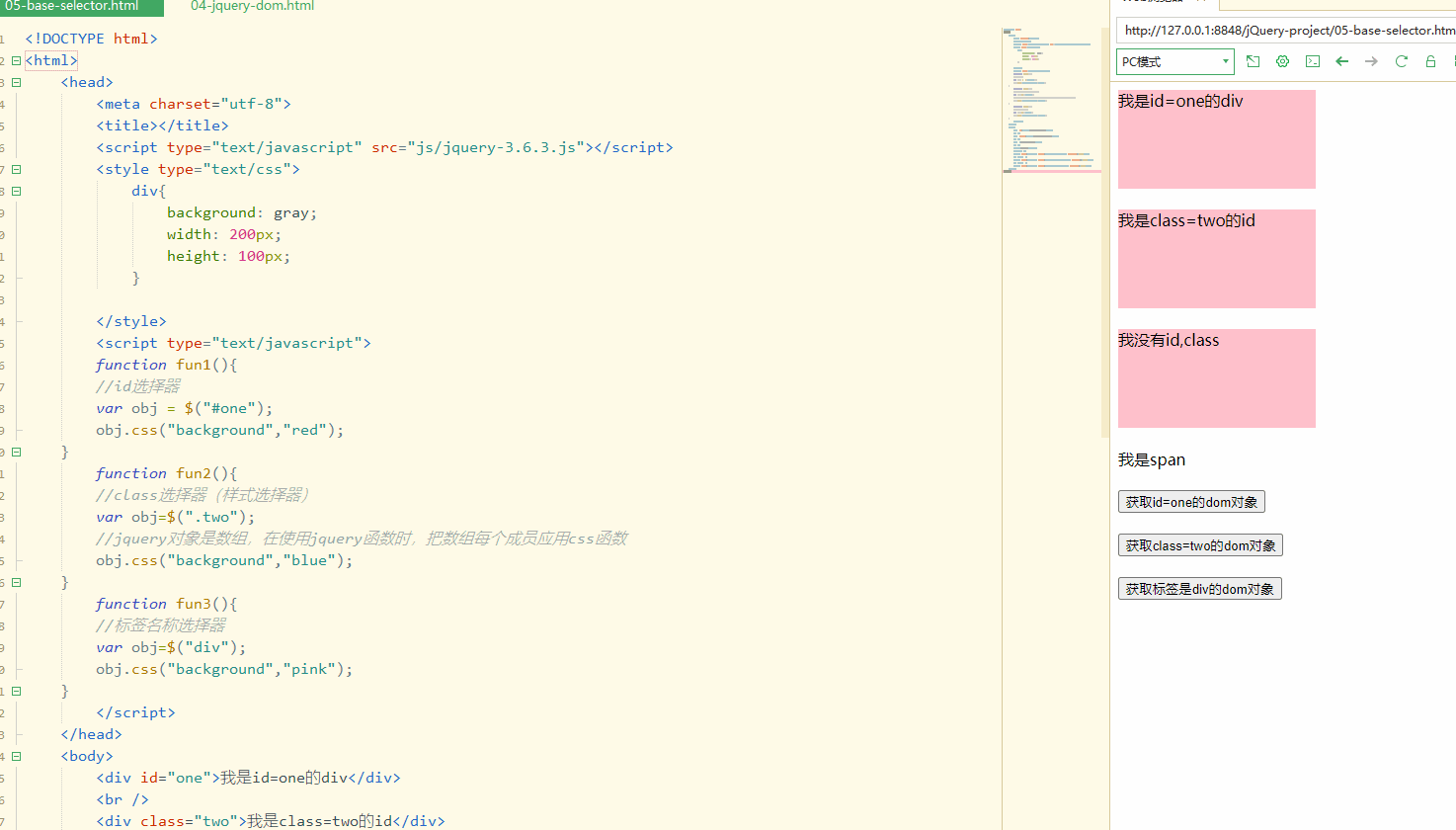Click the function fun2(){ line
1456x830 pixels.
pos(166,473)
